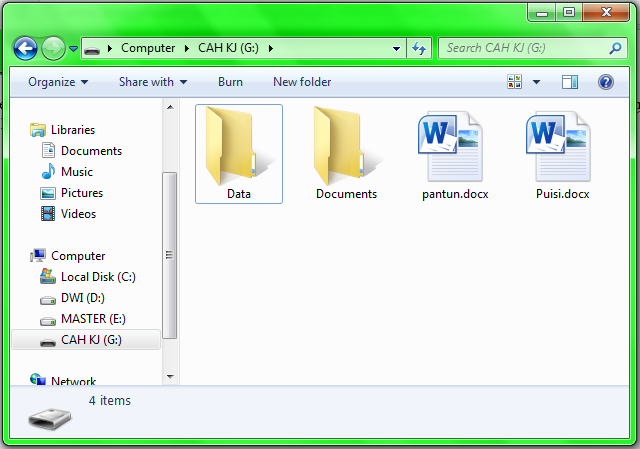
Task: Expand the arrow before Computer in address bar
Action: point(110,49)
